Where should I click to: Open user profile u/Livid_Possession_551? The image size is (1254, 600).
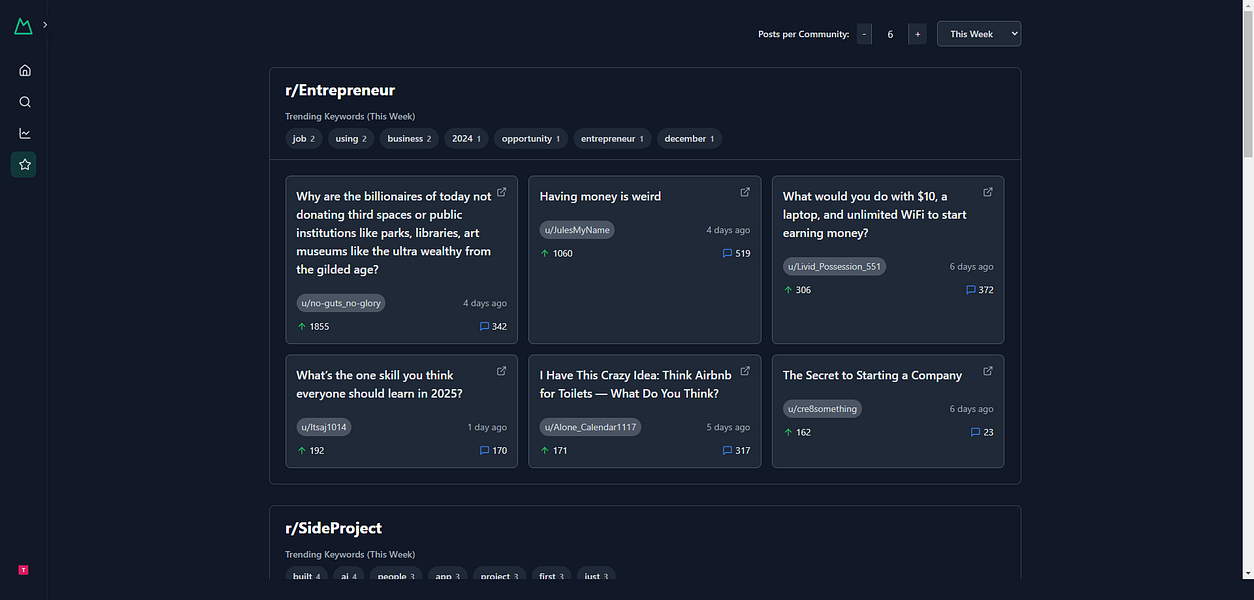[834, 267]
